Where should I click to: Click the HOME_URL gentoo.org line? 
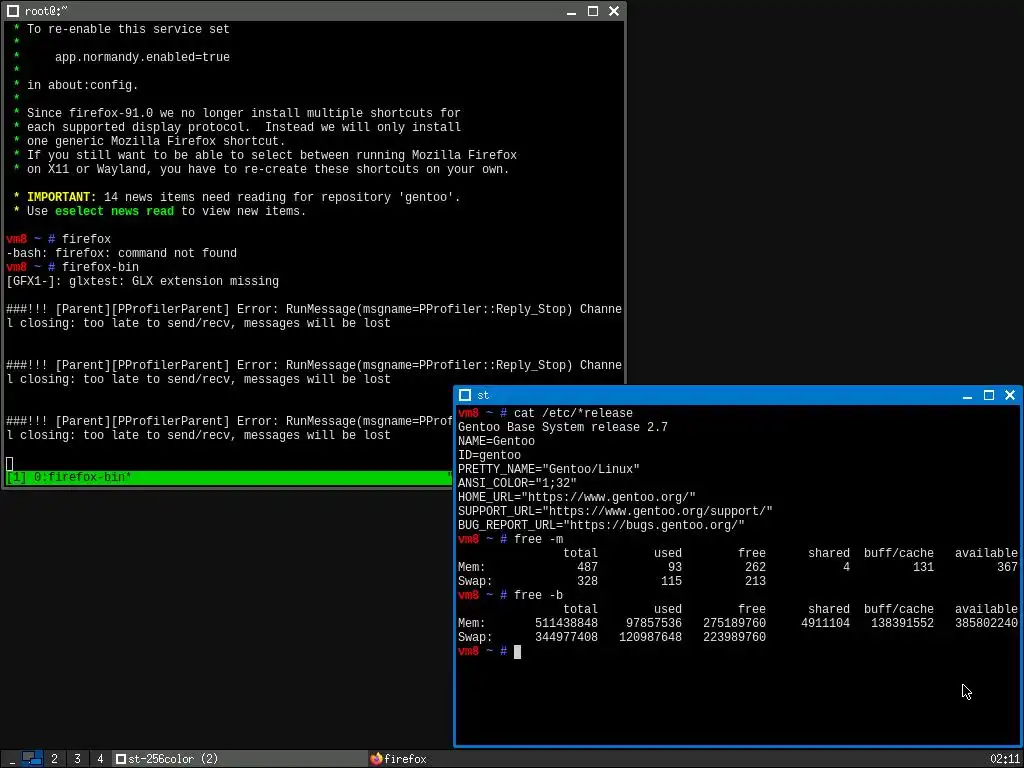click(x=577, y=498)
